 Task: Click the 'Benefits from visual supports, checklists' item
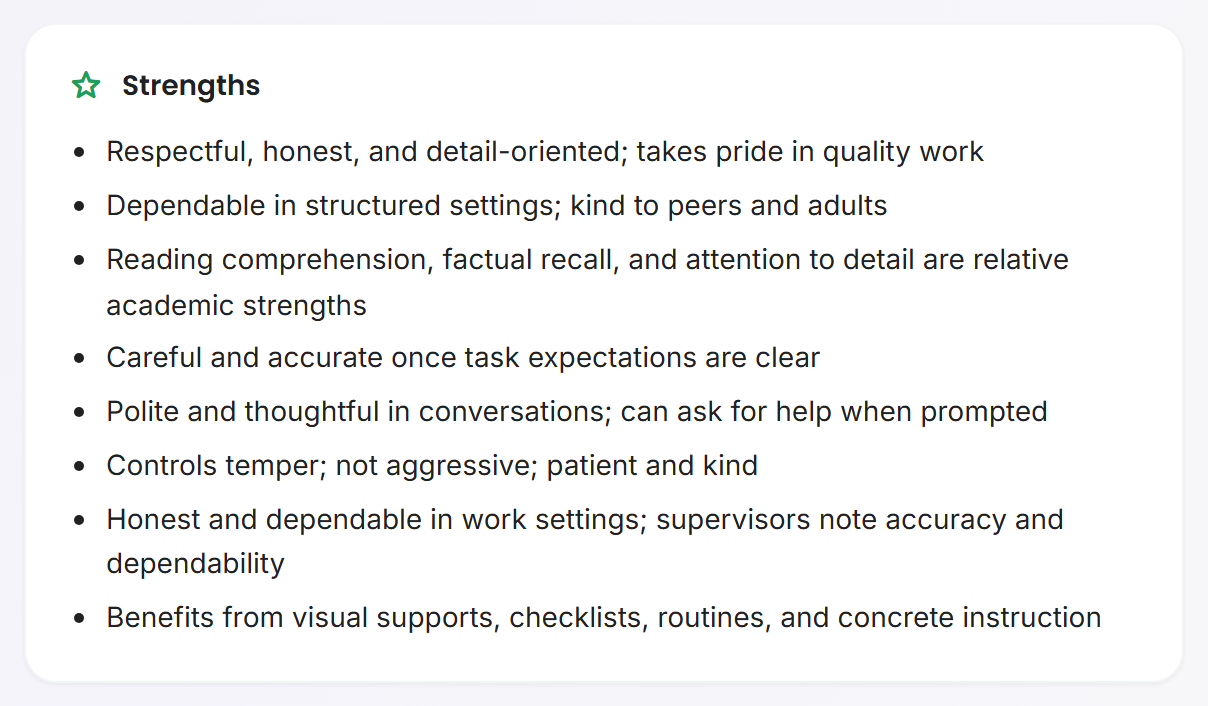click(x=604, y=618)
